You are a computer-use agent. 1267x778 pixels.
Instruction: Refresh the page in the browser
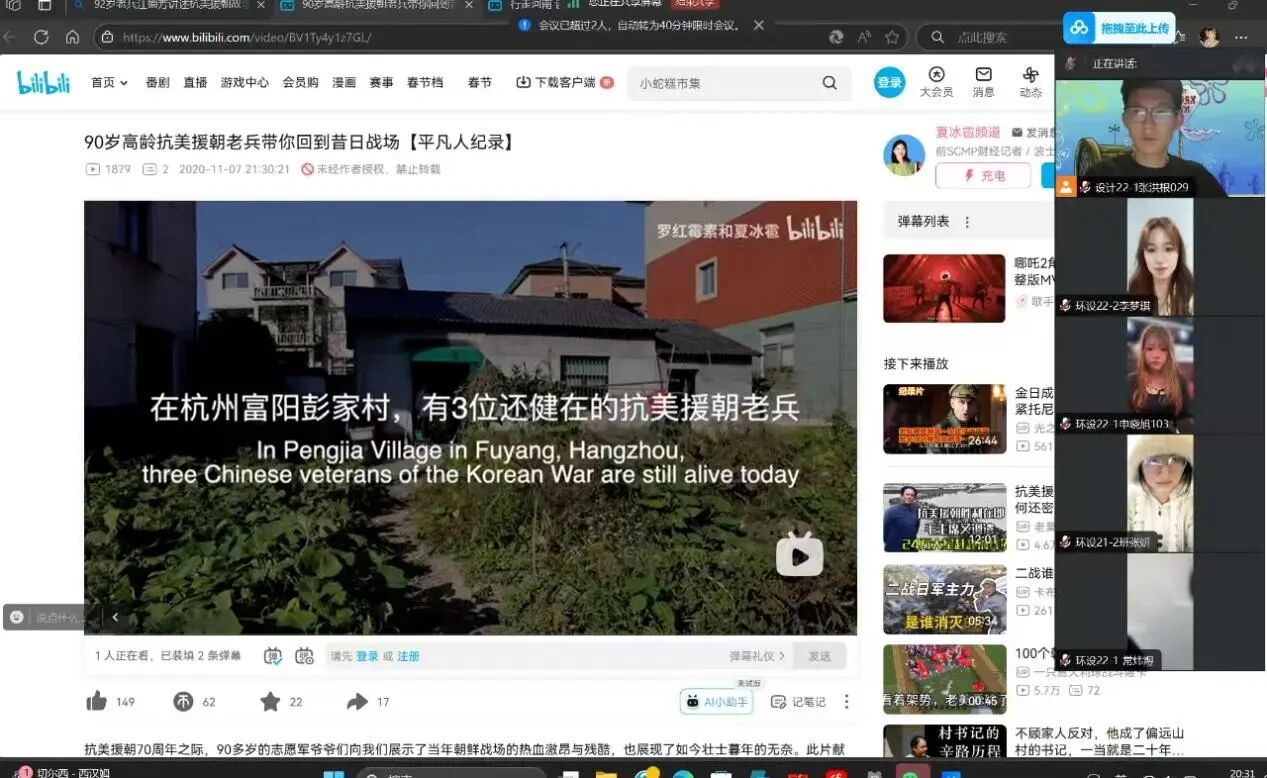pyautogui.click(x=41, y=37)
